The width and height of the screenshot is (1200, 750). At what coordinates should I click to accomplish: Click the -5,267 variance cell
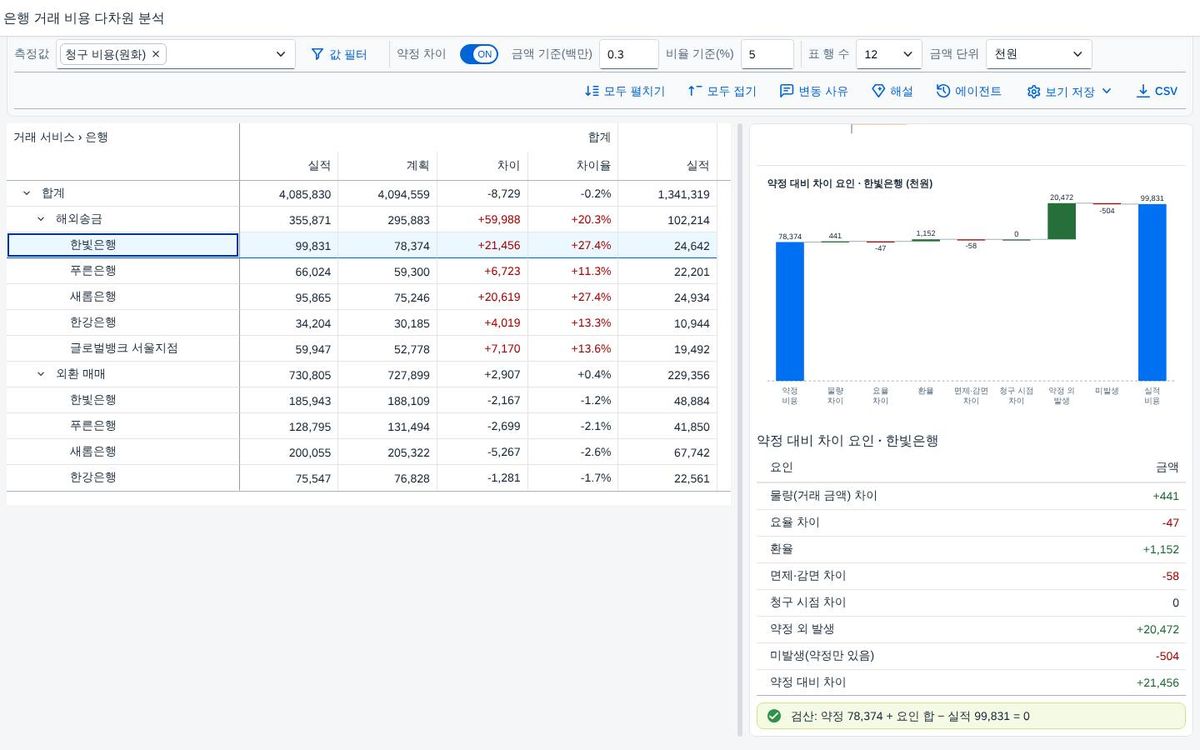coord(482,452)
